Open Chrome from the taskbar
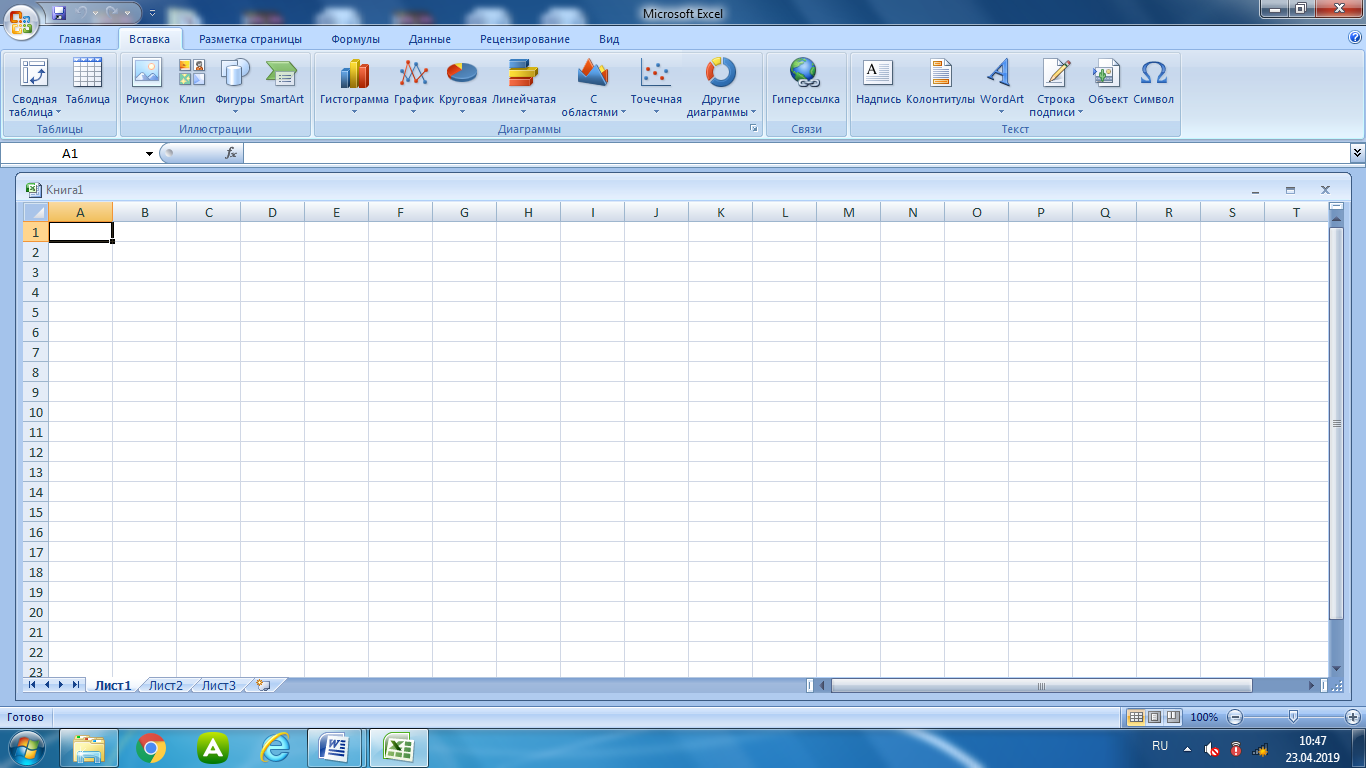This screenshot has width=1366, height=768. pos(151,748)
